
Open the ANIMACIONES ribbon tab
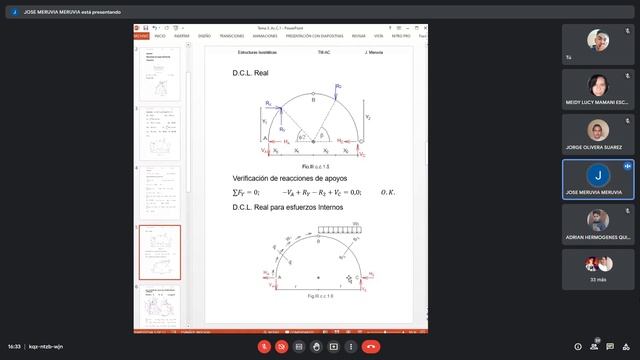point(265,36)
